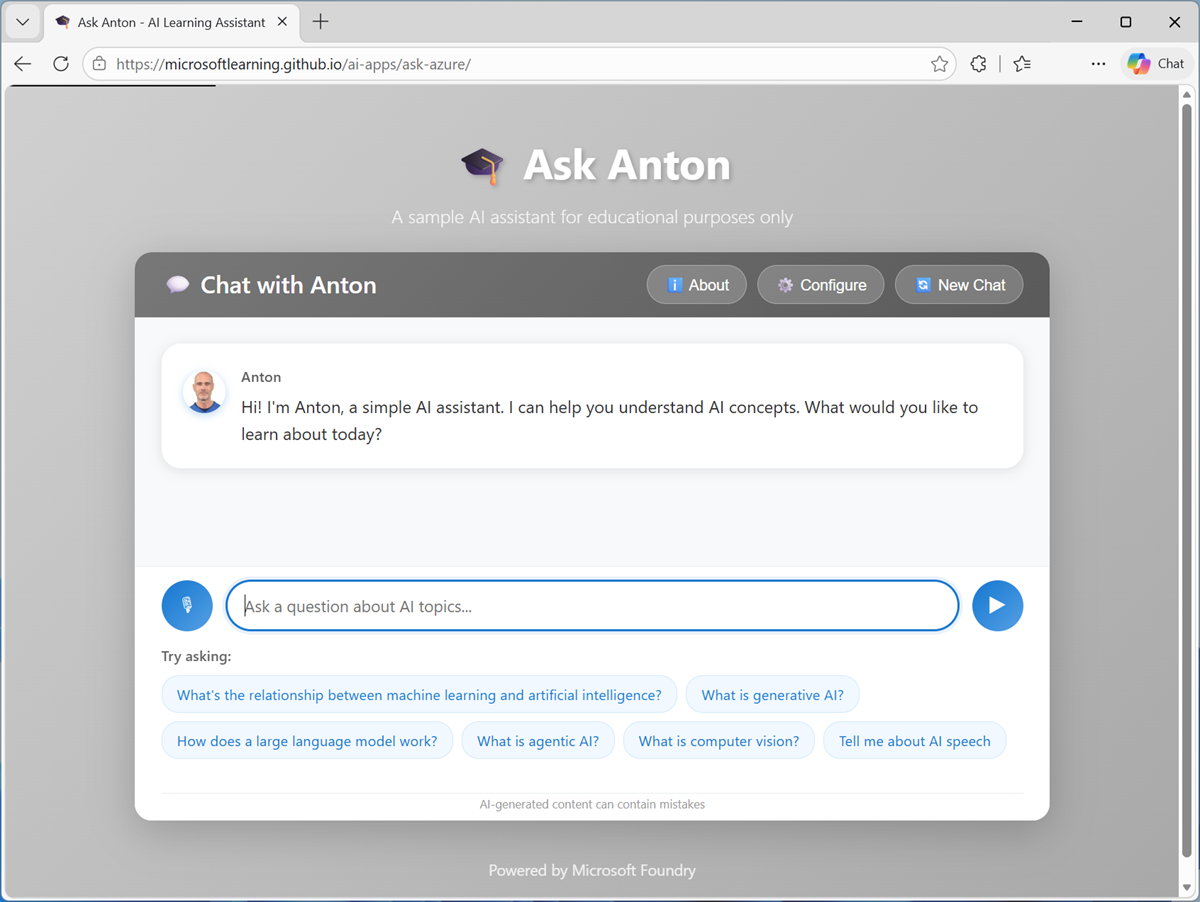Screen dimensions: 1200x902
Task: Click the back navigation arrow
Action: [22, 63]
